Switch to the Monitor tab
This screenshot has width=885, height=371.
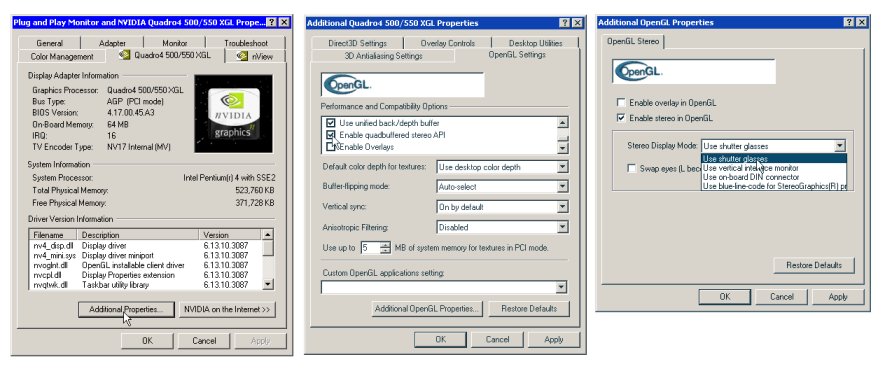[175, 43]
